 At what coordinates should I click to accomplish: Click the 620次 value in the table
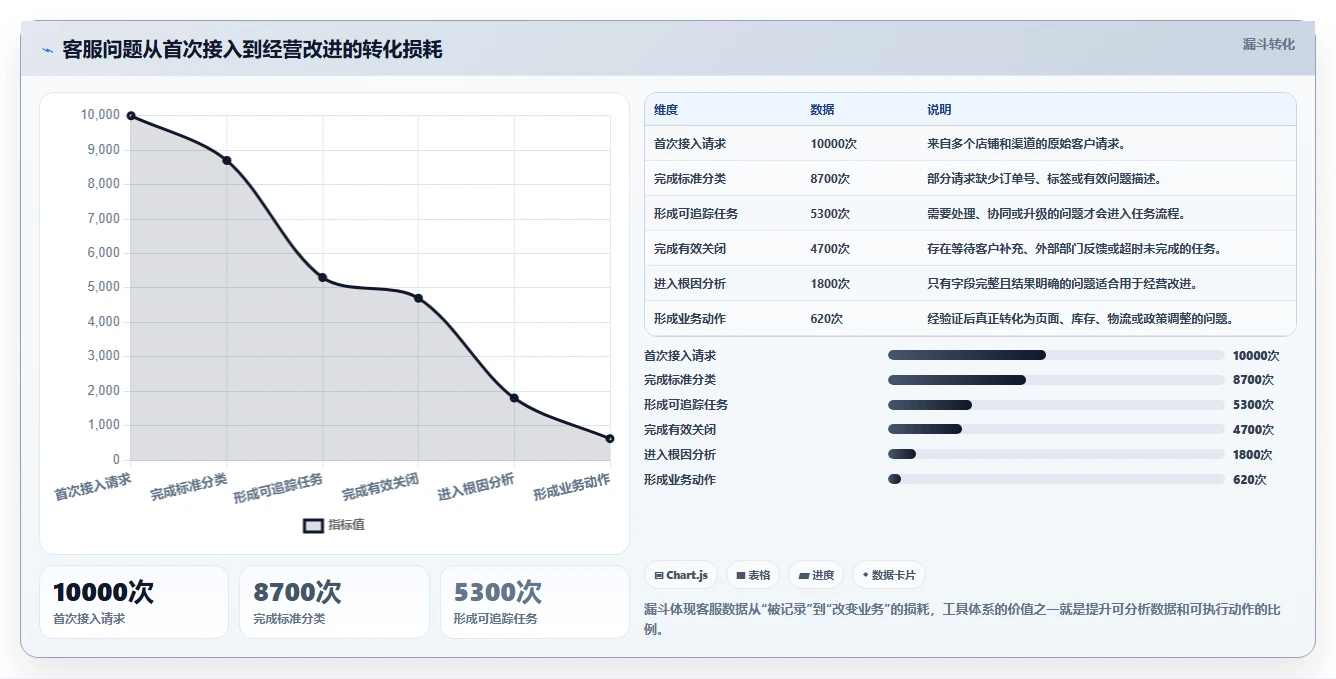tap(826, 319)
